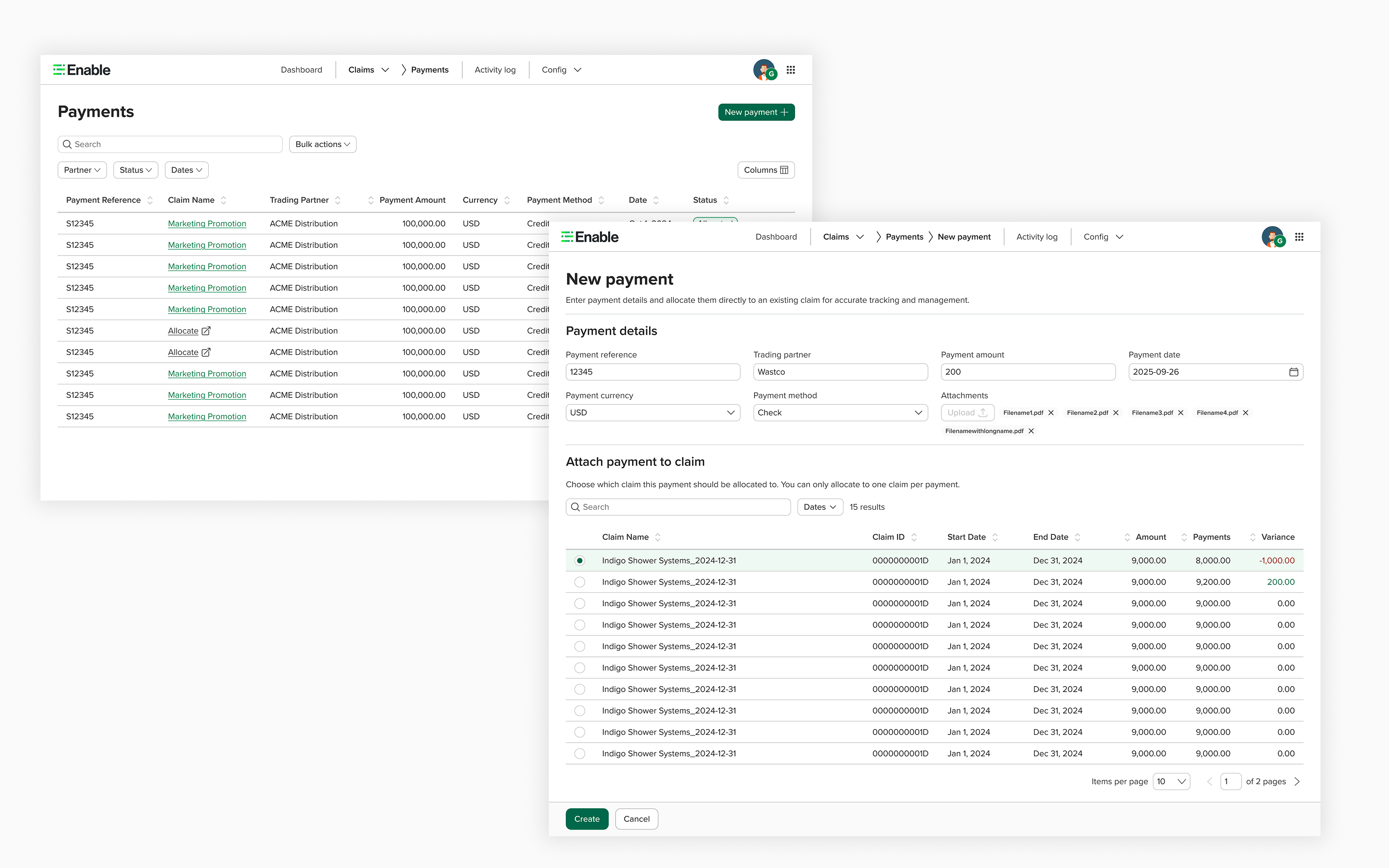Open the user avatar profile menu
Screen dimensions: 1389x868
(x=1274, y=236)
